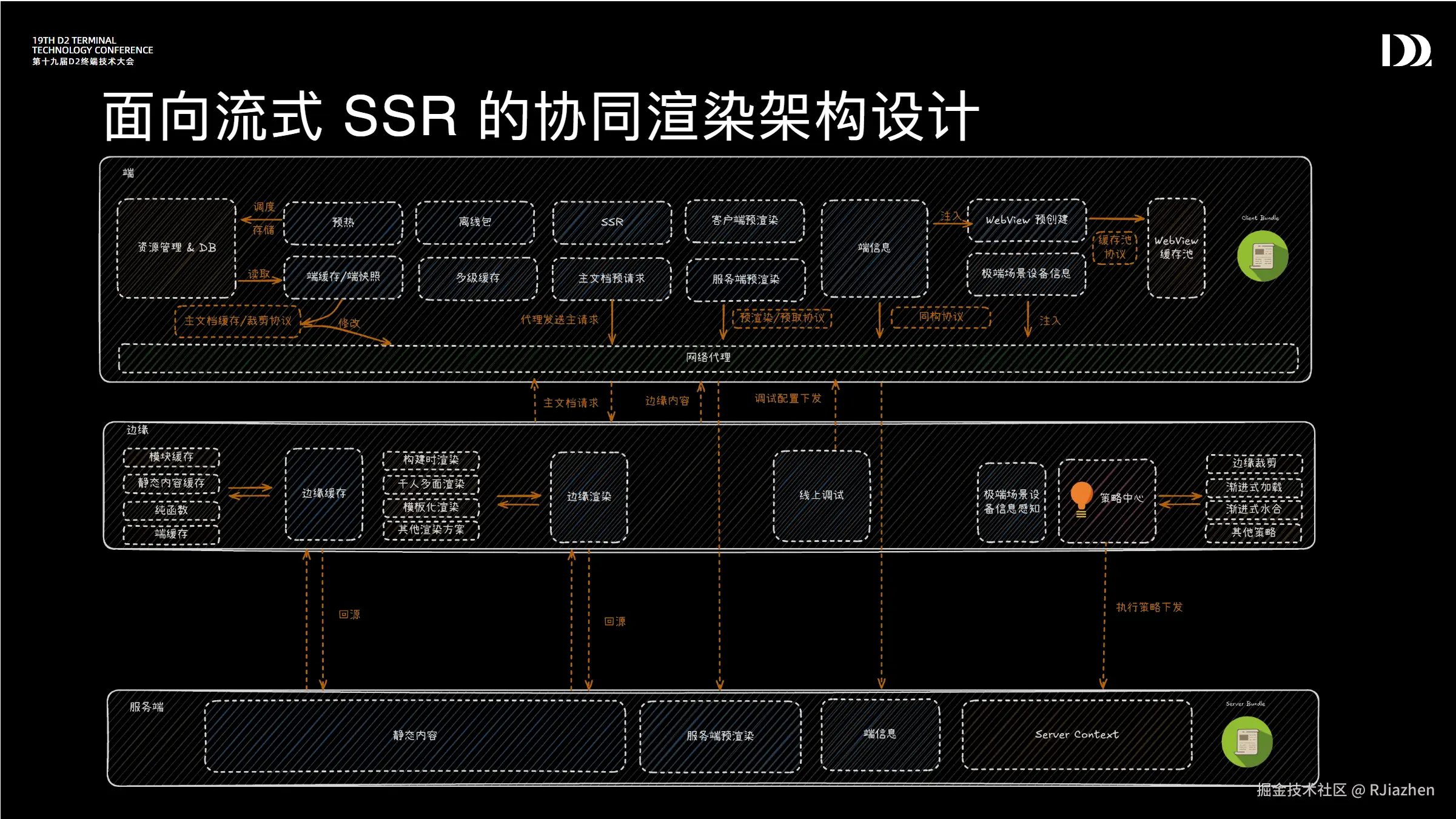Click the 渐进式加载 strategy item
This screenshot has width=1456, height=819.
click(1253, 487)
